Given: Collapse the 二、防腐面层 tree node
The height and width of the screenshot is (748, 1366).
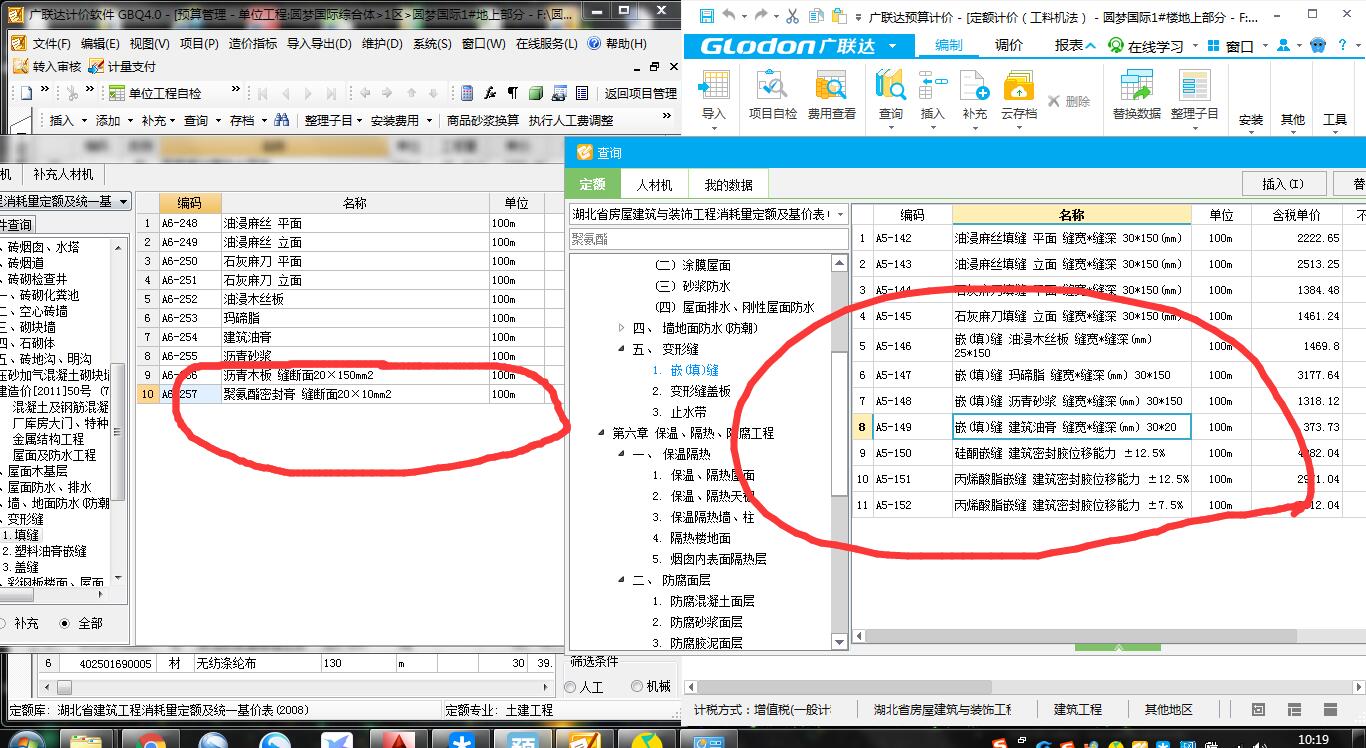Looking at the screenshot, I should (x=620, y=580).
